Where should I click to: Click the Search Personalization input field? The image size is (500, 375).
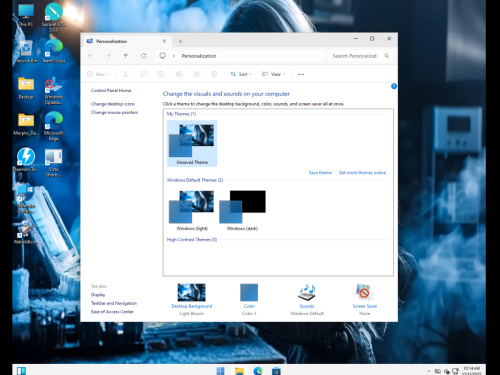pyautogui.click(x=358, y=56)
